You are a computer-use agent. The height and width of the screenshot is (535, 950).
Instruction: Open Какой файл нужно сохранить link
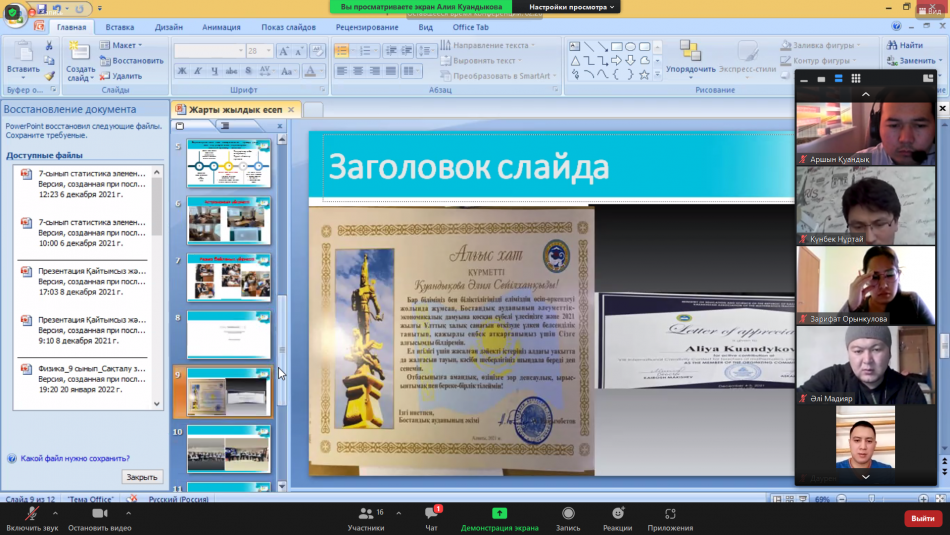75,459
